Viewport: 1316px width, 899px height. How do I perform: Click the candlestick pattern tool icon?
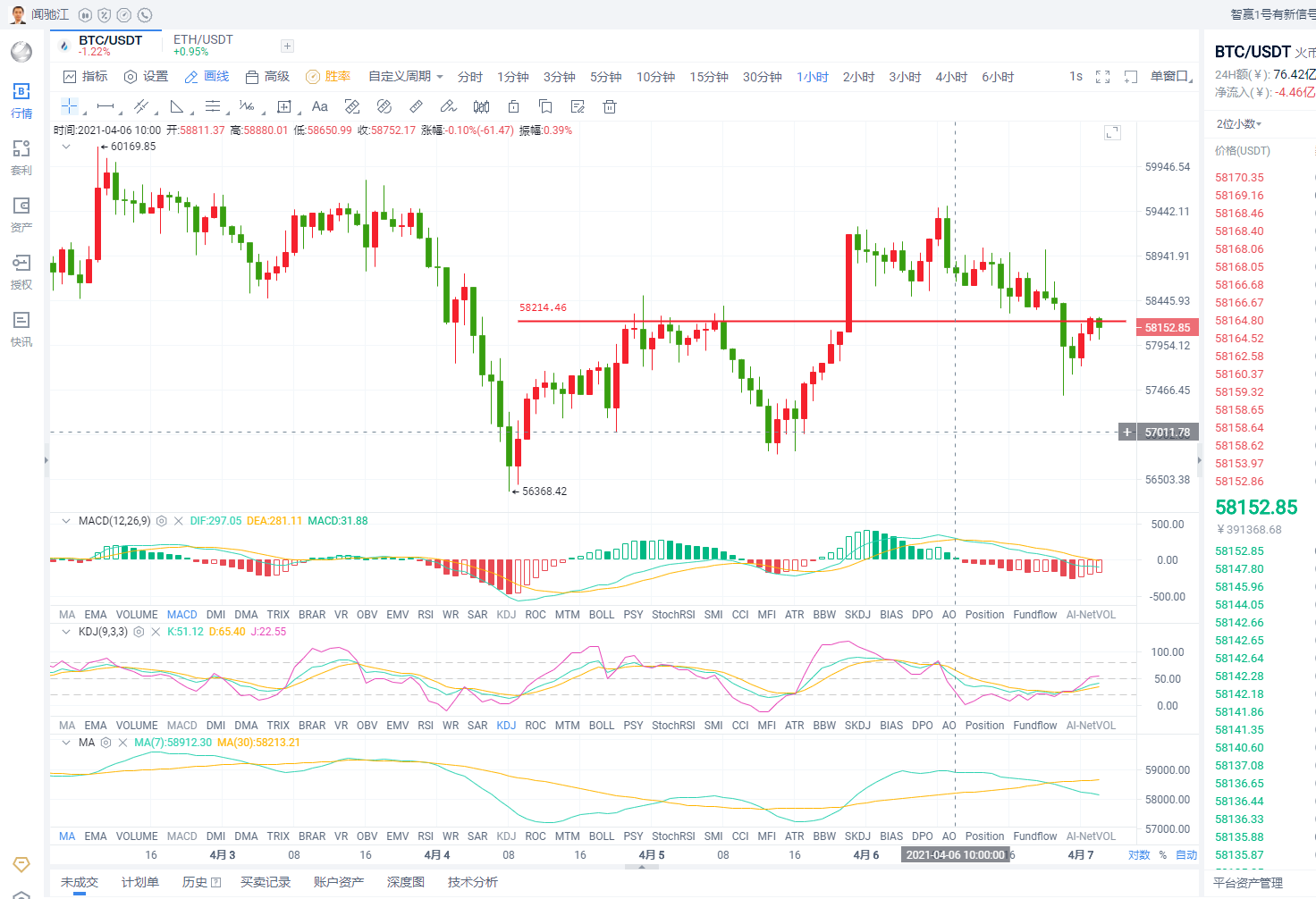[481, 106]
